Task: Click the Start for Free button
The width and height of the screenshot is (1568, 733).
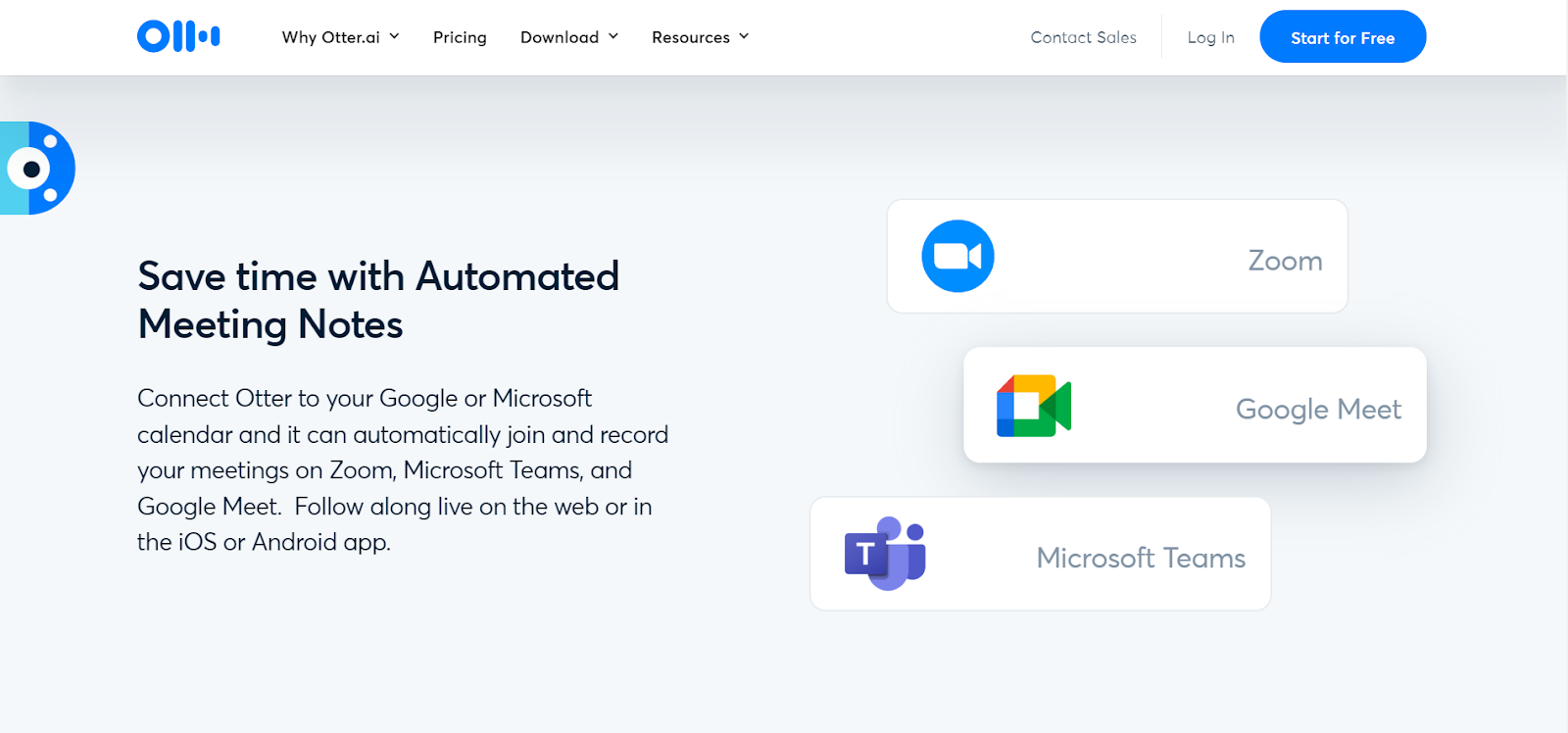Action: click(1343, 37)
